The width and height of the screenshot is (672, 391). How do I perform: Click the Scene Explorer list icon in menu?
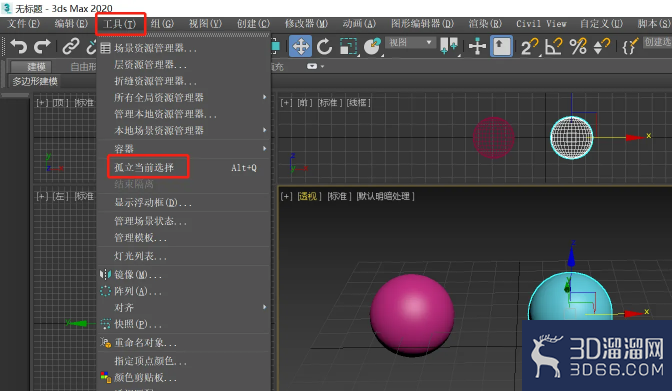coord(105,48)
